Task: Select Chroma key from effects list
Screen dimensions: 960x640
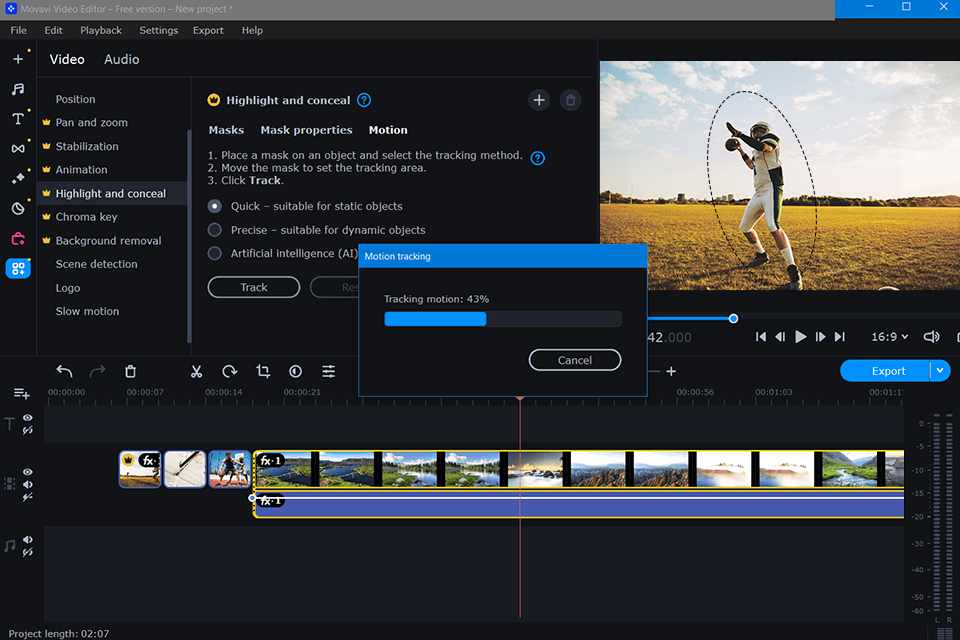Action: coord(86,217)
